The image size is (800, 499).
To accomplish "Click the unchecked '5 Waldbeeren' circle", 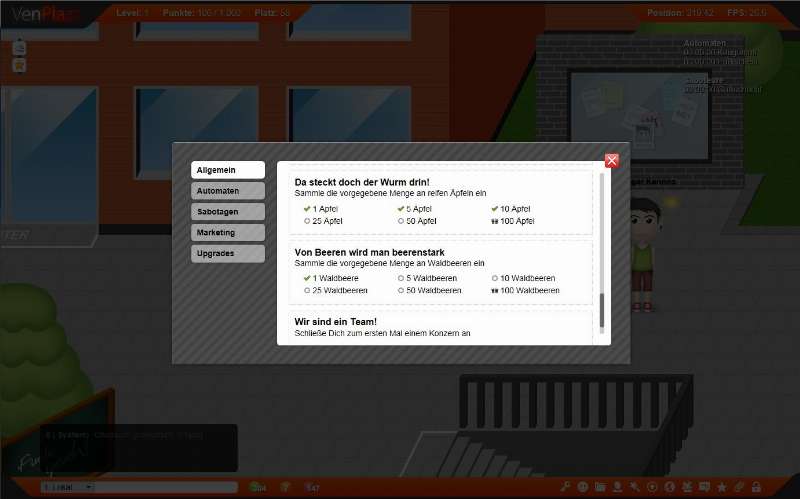I will [401, 278].
